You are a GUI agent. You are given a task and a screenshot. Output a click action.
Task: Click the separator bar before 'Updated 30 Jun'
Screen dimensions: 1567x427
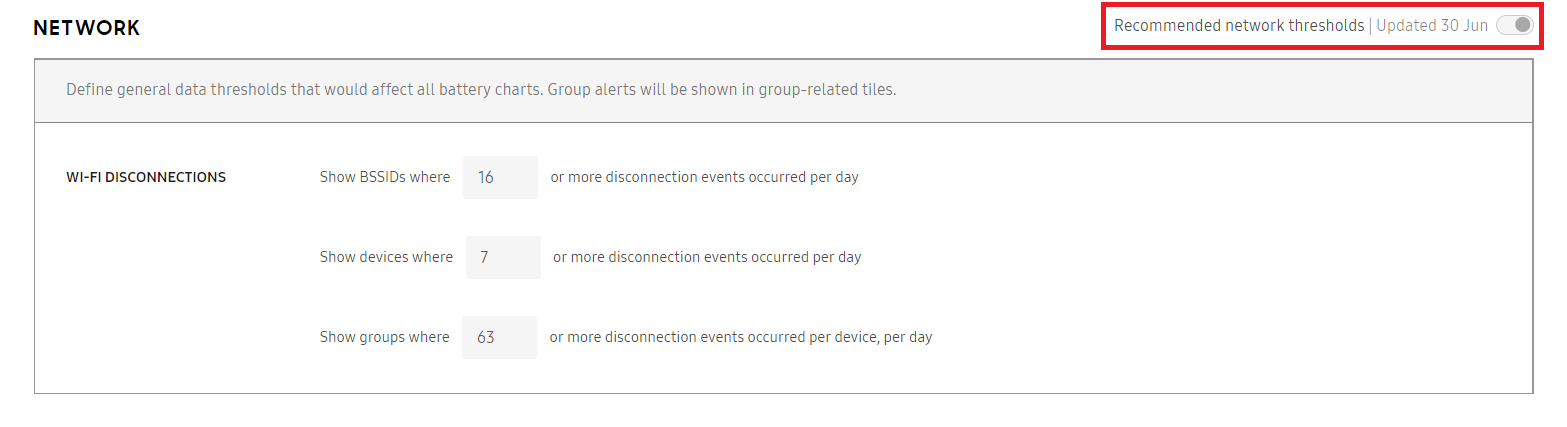pyautogui.click(x=1370, y=26)
